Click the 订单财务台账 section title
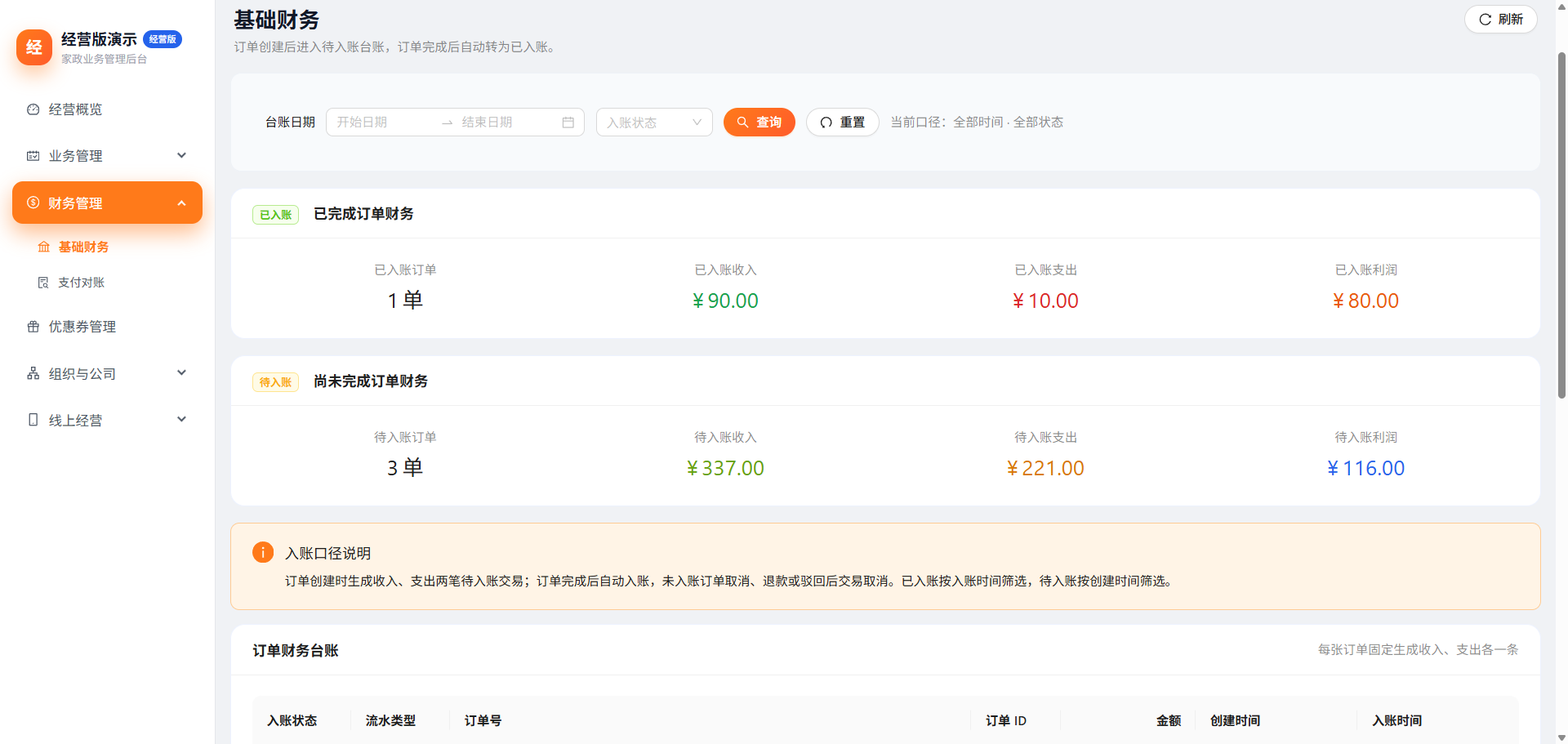The image size is (1568, 744). pyautogui.click(x=296, y=651)
